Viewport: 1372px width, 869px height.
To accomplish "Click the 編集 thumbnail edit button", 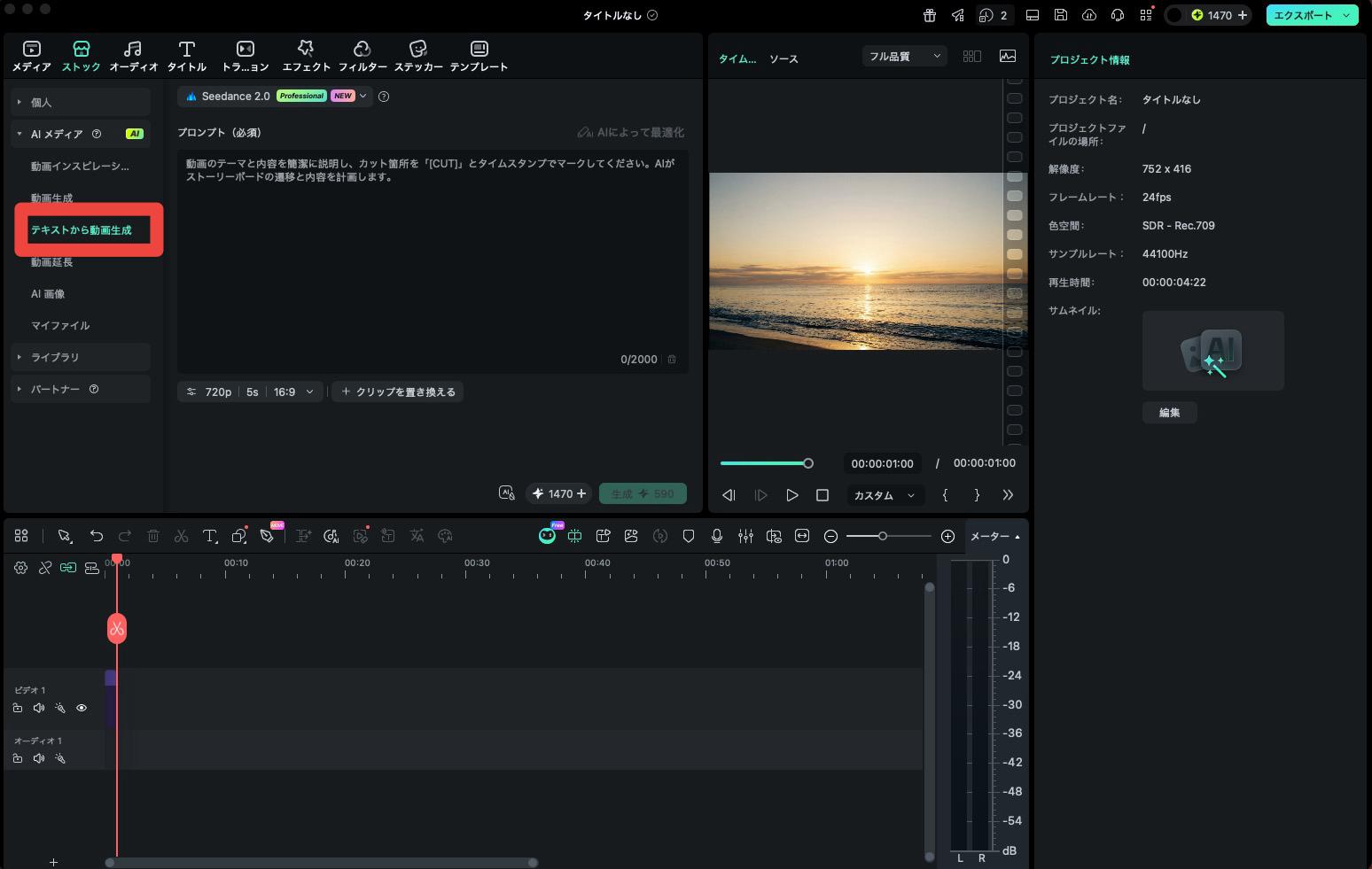I will 1169,412.
